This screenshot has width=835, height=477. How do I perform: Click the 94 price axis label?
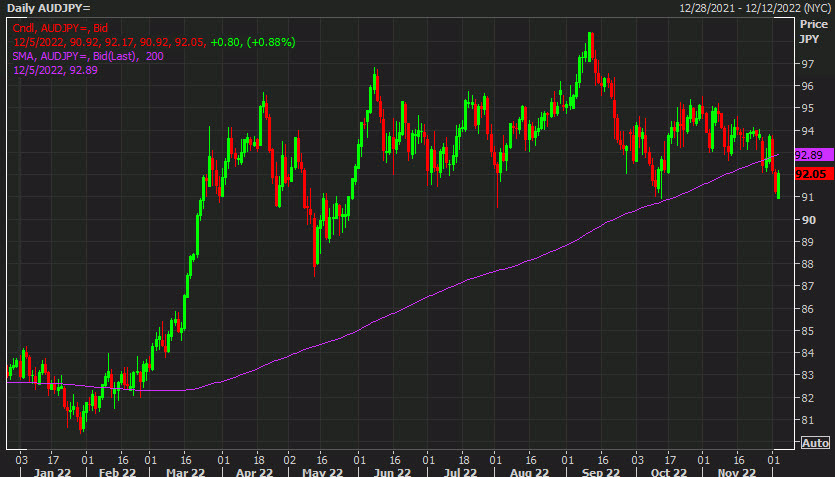[x=807, y=130]
